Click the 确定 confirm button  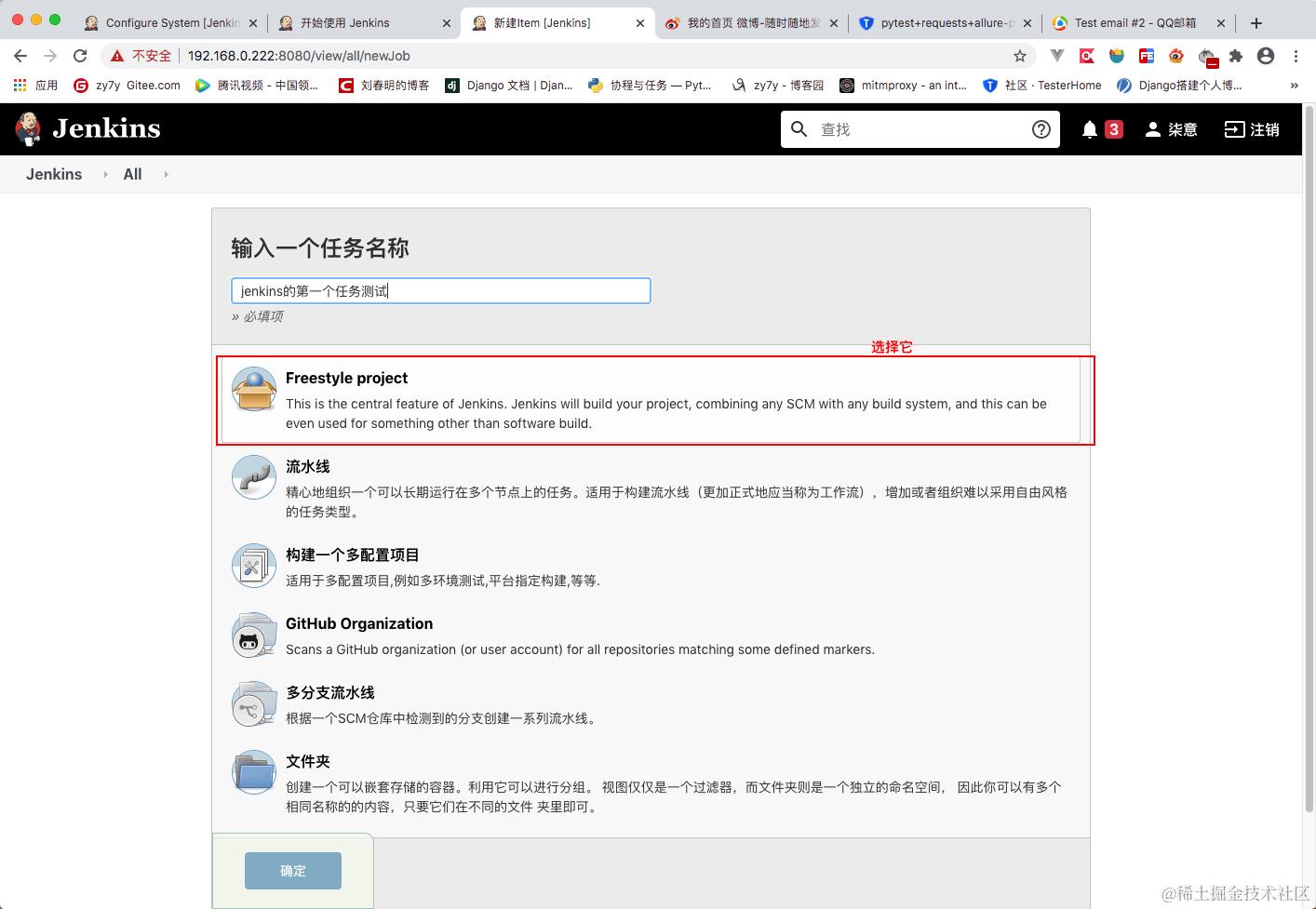click(x=293, y=871)
